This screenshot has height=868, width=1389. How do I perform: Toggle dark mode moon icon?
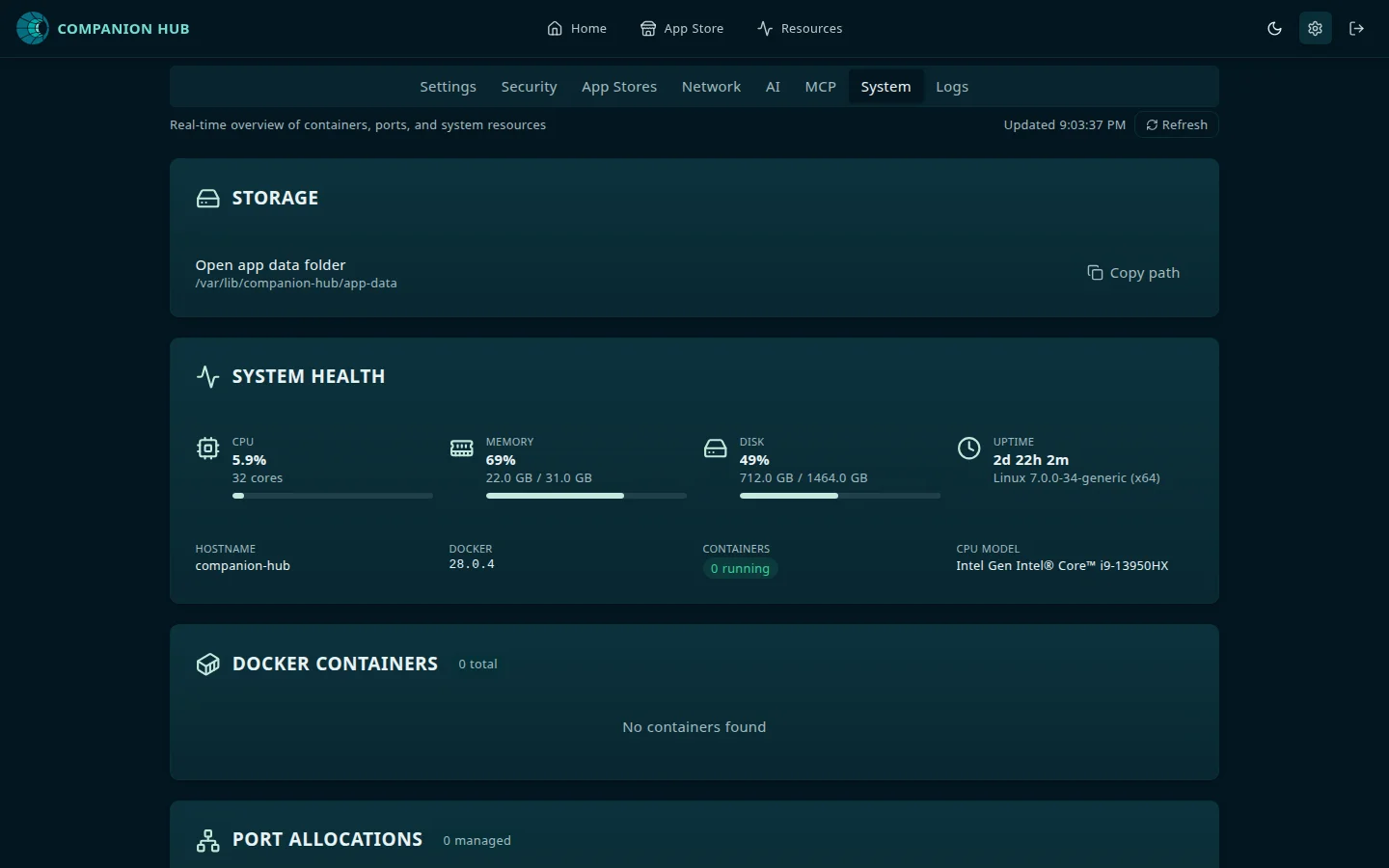pos(1274,28)
